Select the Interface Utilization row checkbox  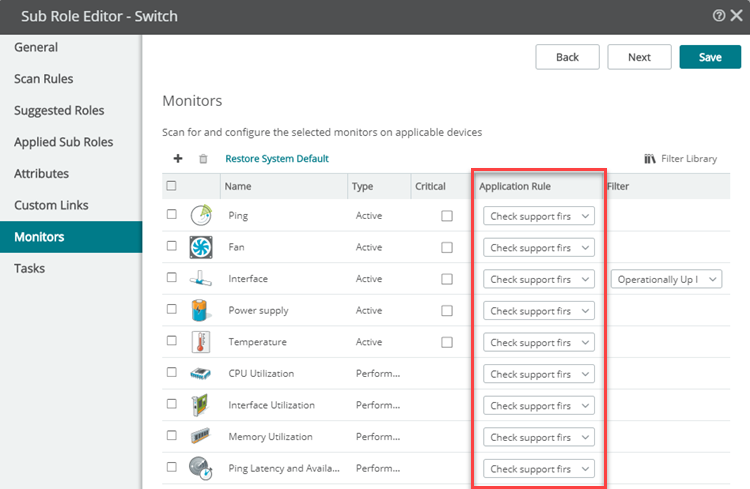pyautogui.click(x=172, y=404)
